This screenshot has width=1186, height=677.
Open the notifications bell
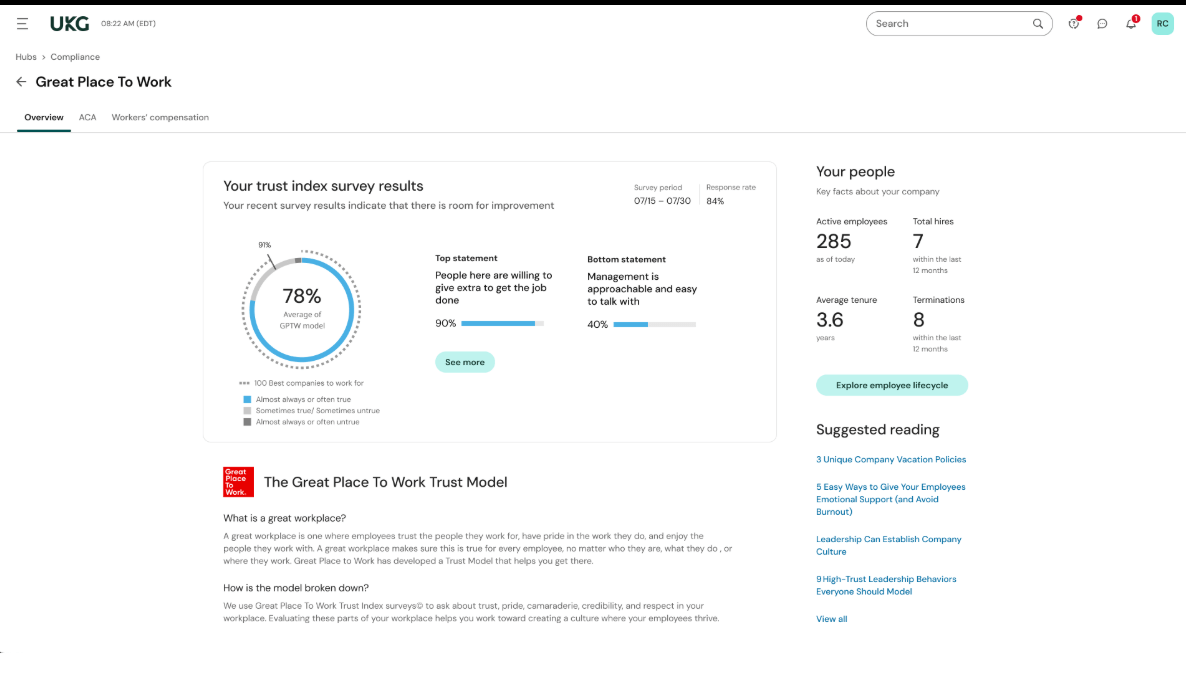pos(1131,23)
